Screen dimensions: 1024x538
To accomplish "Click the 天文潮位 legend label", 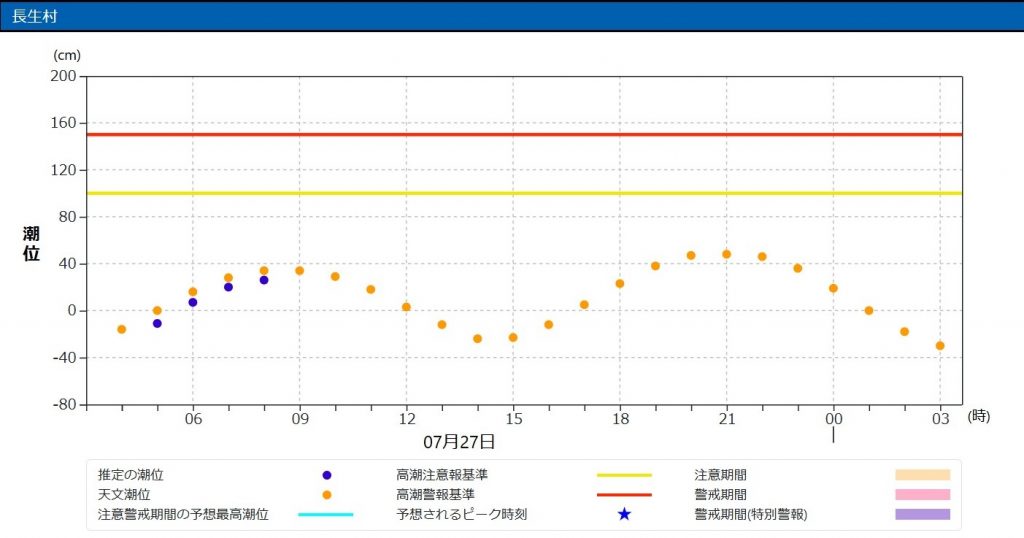I will [x=124, y=495].
